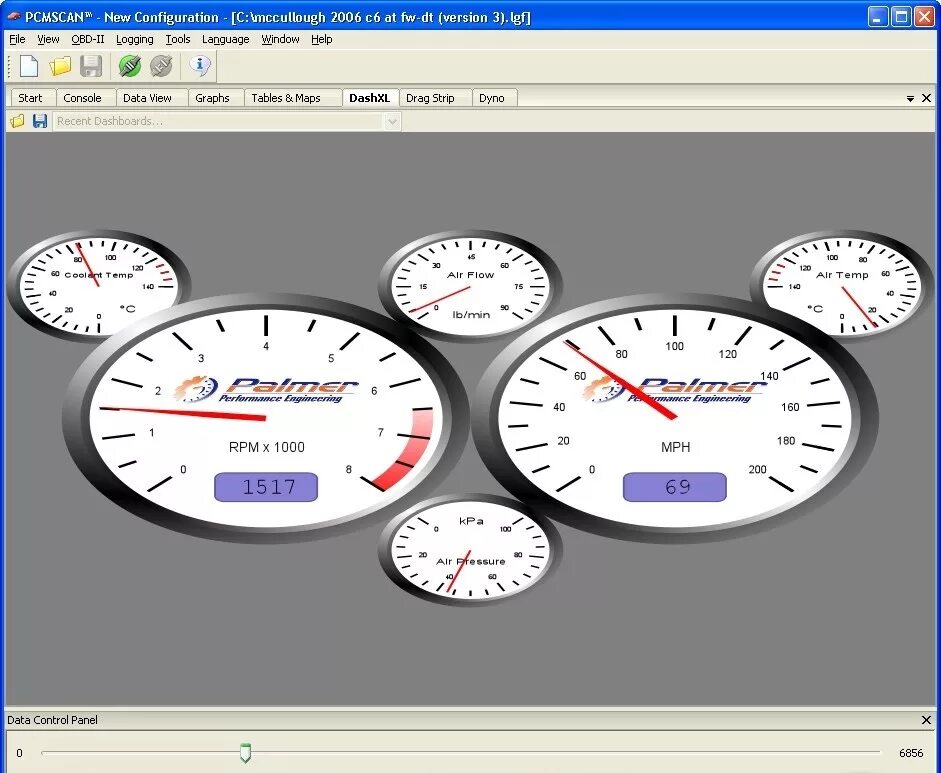Screen dimensions: 941x773
Task: Save dashboard blue floppy icon
Action: pyautogui.click(x=40, y=121)
